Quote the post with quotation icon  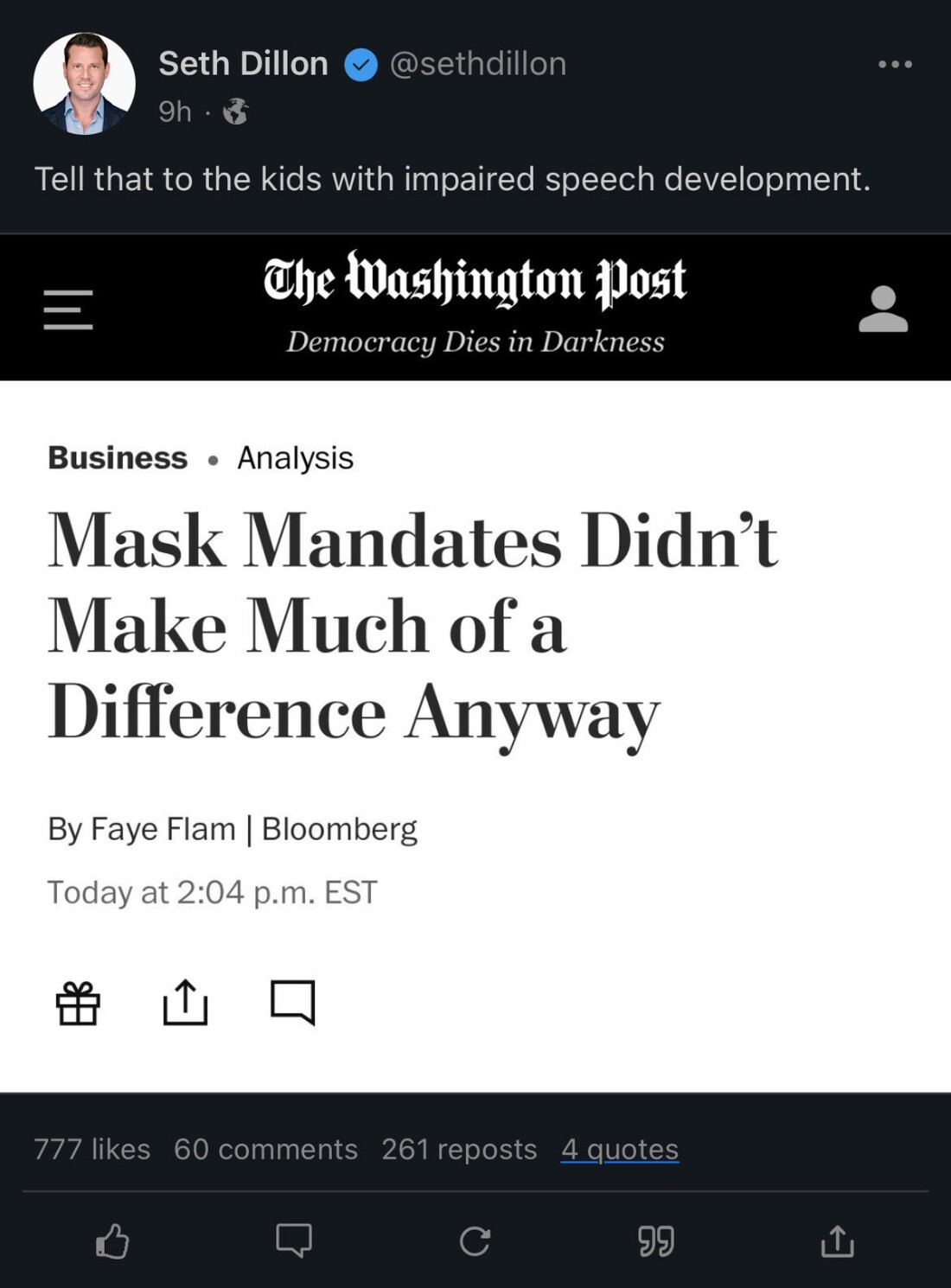click(x=656, y=1241)
